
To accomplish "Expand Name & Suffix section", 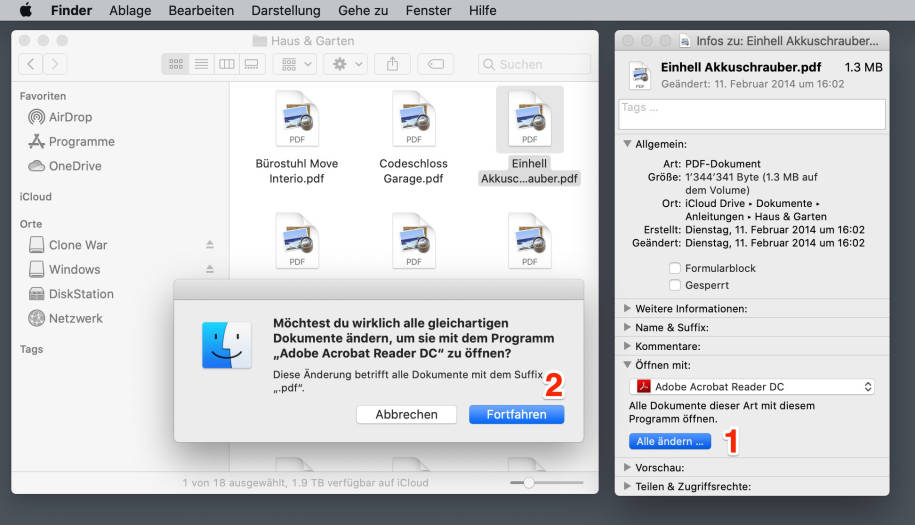I will 627,327.
